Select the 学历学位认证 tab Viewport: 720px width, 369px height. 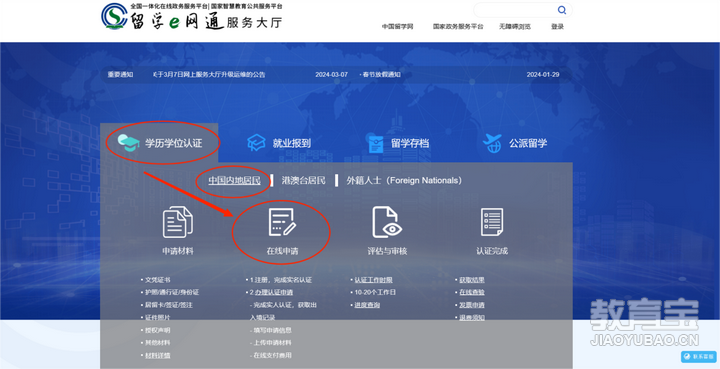(159, 143)
